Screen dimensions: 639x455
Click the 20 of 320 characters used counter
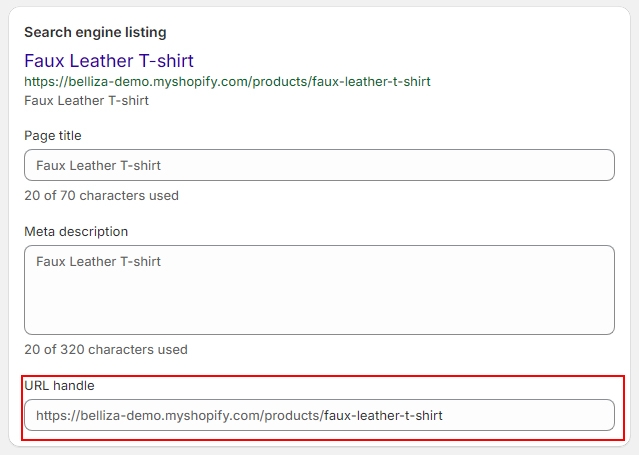pos(105,350)
